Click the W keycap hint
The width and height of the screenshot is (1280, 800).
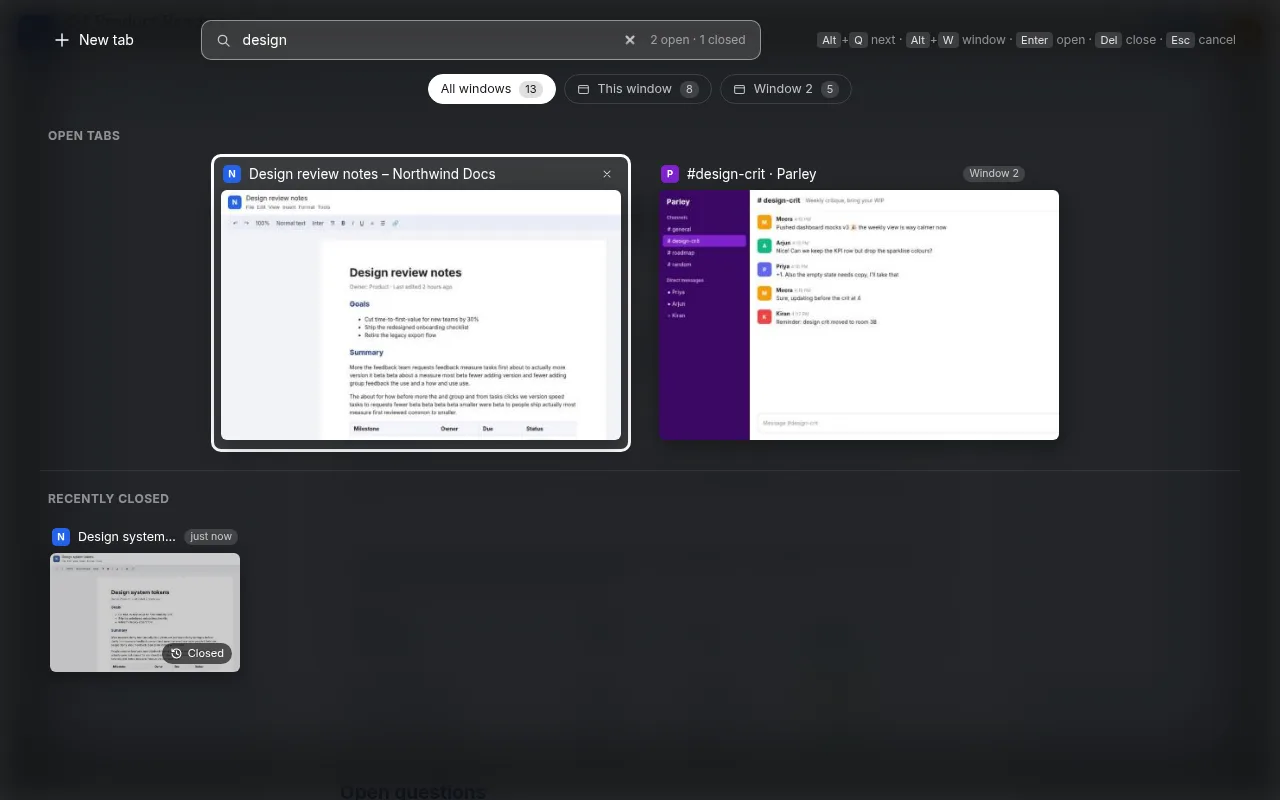click(x=948, y=40)
